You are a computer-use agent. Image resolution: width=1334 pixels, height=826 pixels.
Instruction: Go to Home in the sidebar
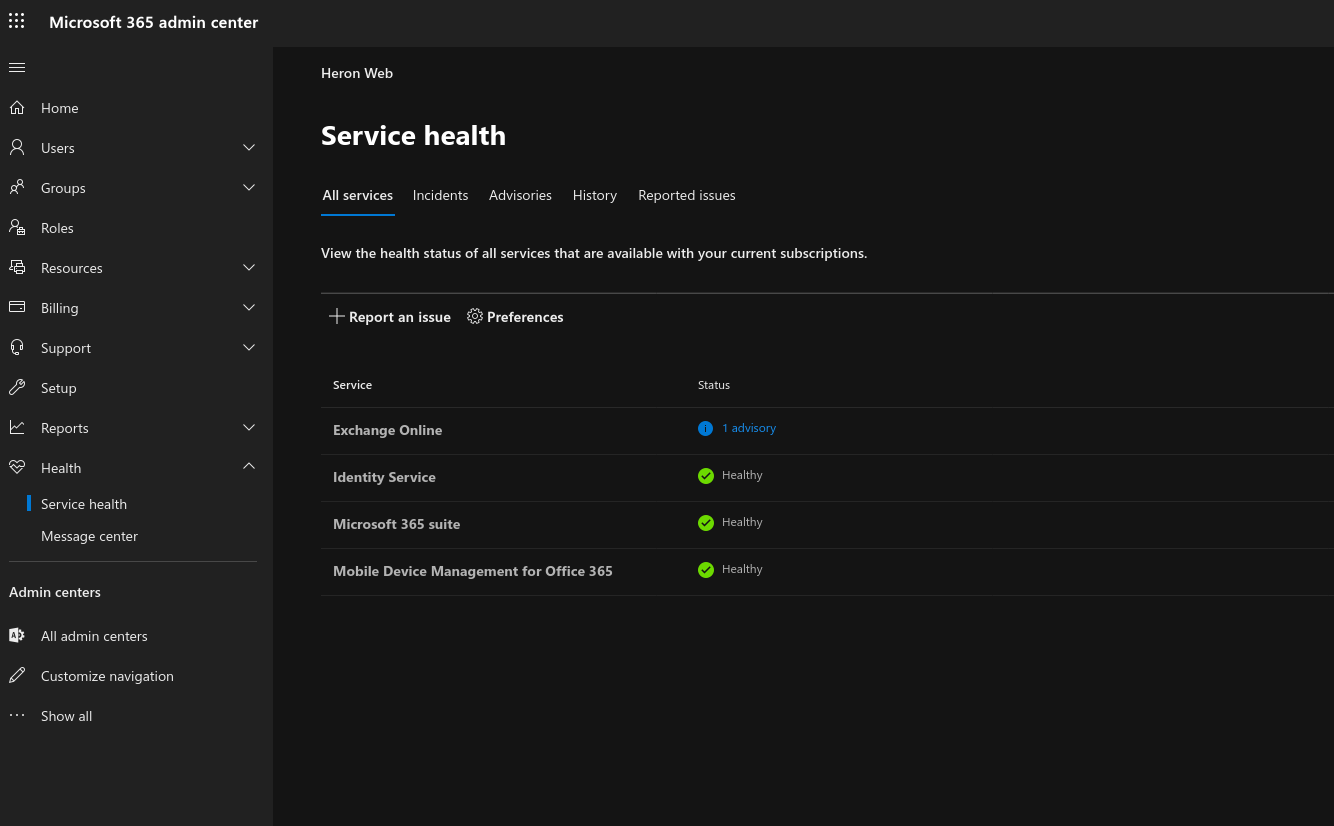(x=133, y=108)
